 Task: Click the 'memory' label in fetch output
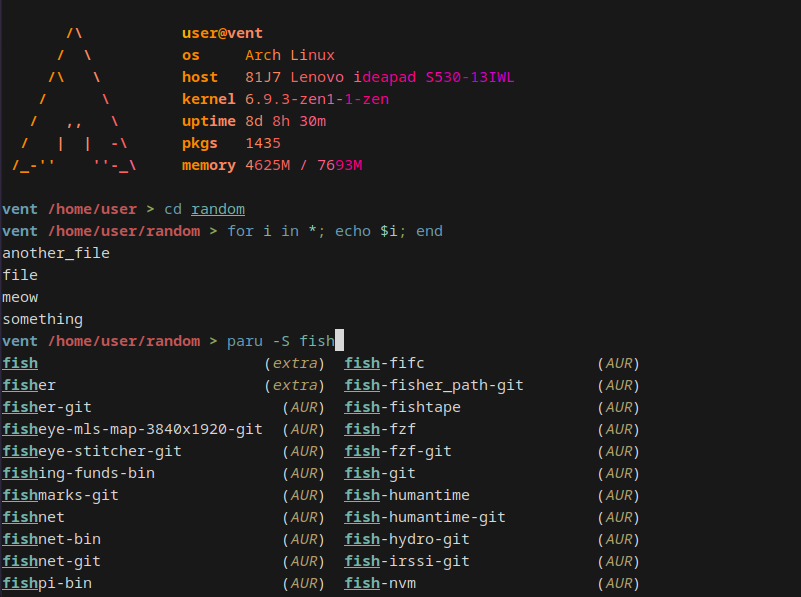click(209, 165)
